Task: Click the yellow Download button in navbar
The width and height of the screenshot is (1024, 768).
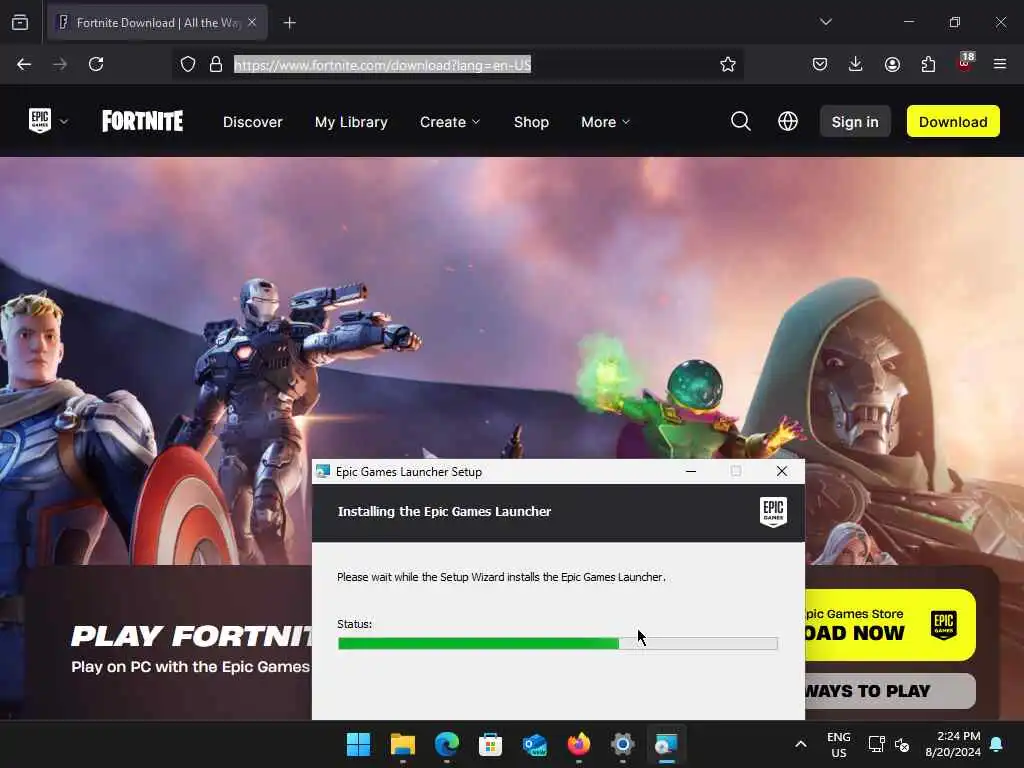Action: click(x=953, y=121)
